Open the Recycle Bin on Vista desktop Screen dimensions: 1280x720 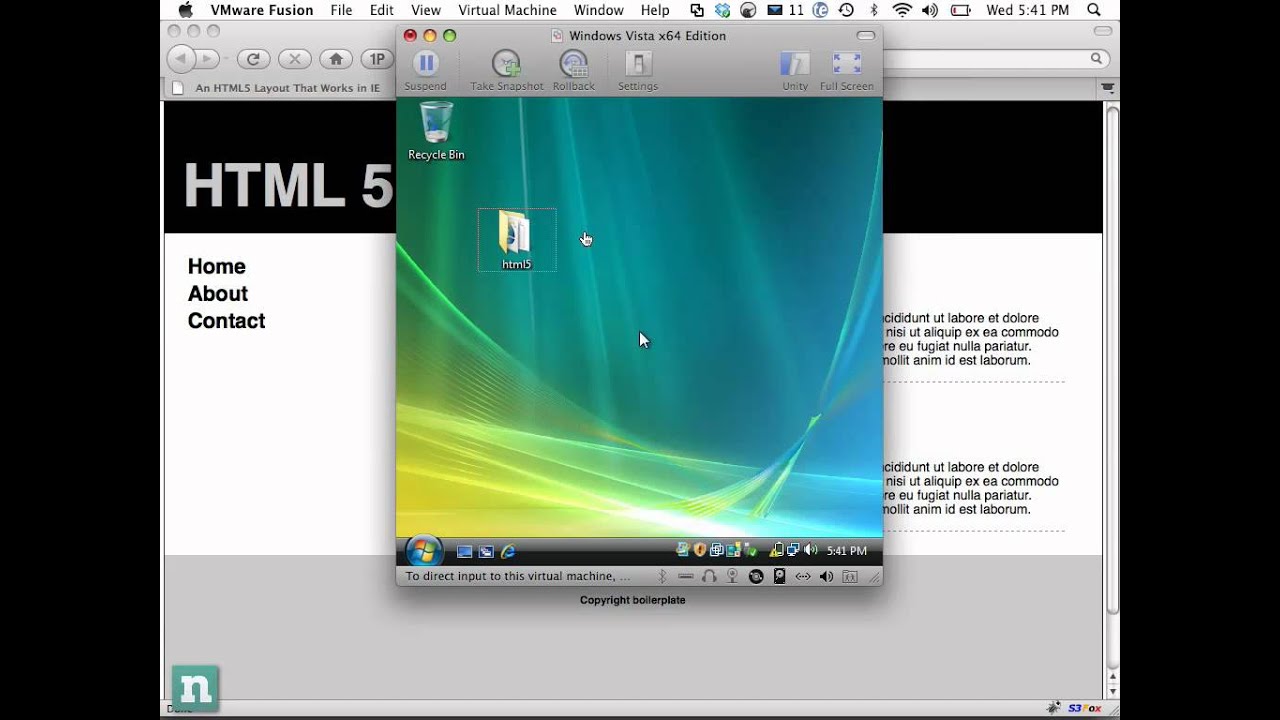pos(436,130)
